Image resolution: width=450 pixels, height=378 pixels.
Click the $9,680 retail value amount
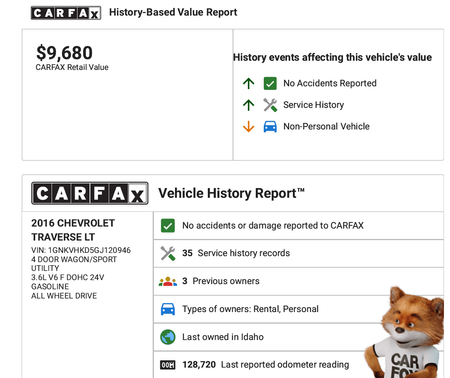tap(64, 53)
